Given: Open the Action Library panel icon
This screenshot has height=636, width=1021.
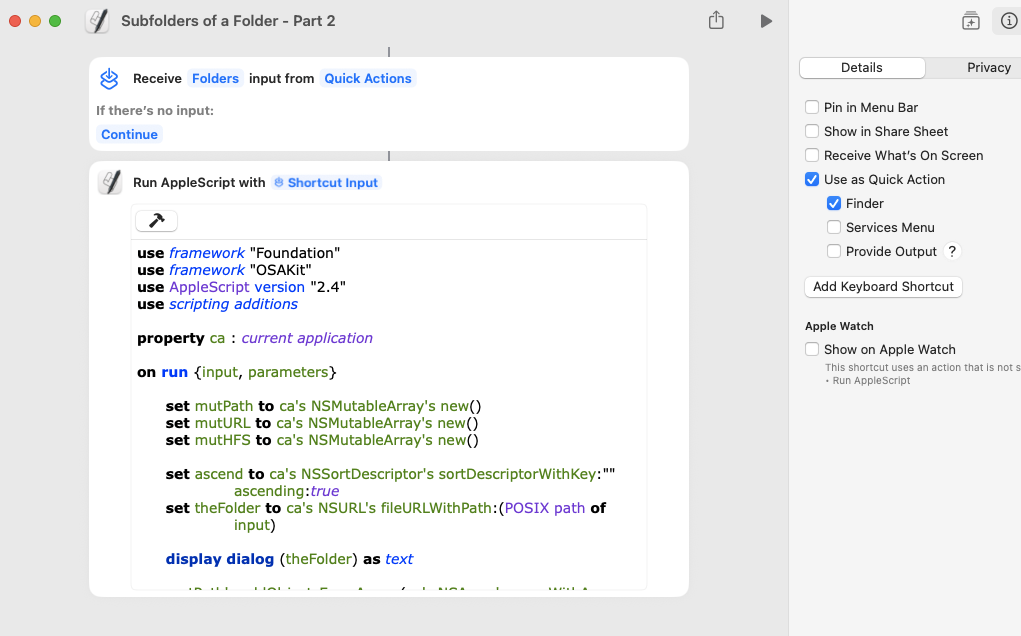Looking at the screenshot, I should [x=970, y=21].
